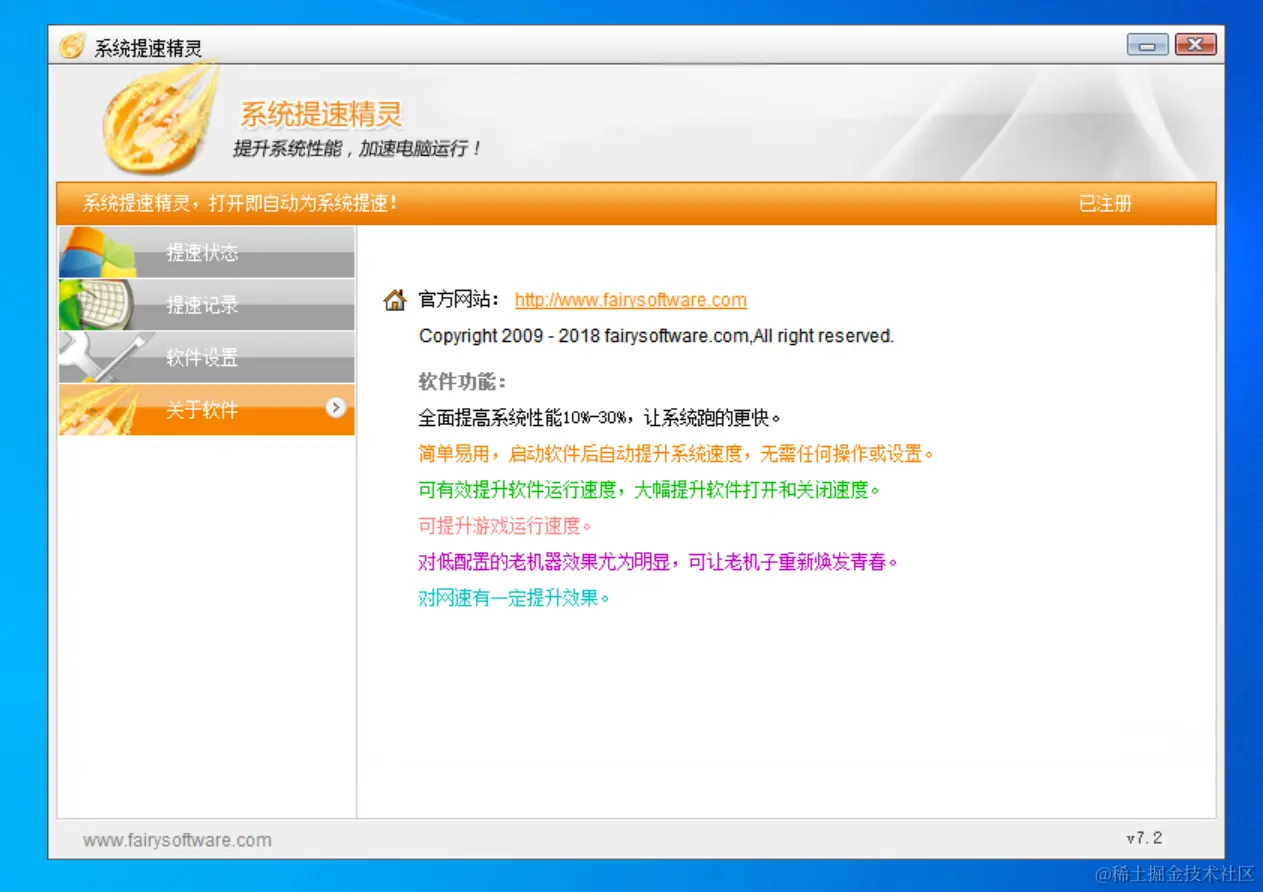Open the http://www.fairysoftware.com link

(x=631, y=300)
